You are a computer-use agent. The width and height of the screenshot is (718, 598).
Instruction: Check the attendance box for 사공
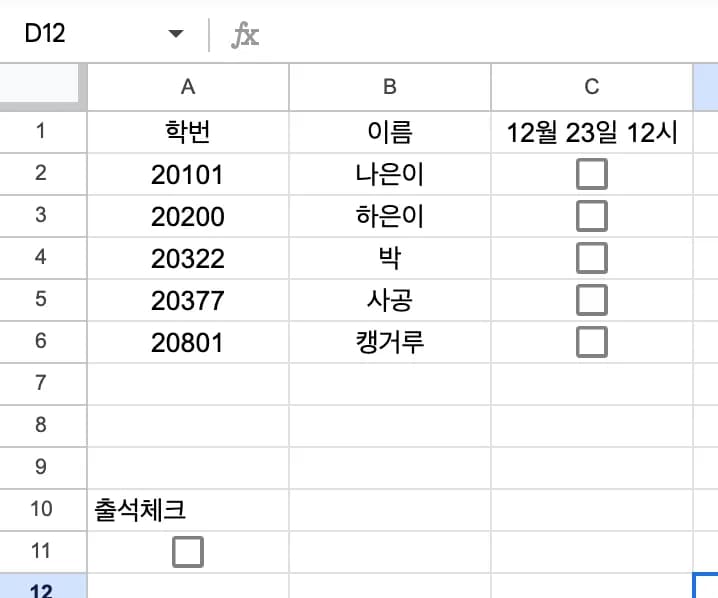pos(592,300)
